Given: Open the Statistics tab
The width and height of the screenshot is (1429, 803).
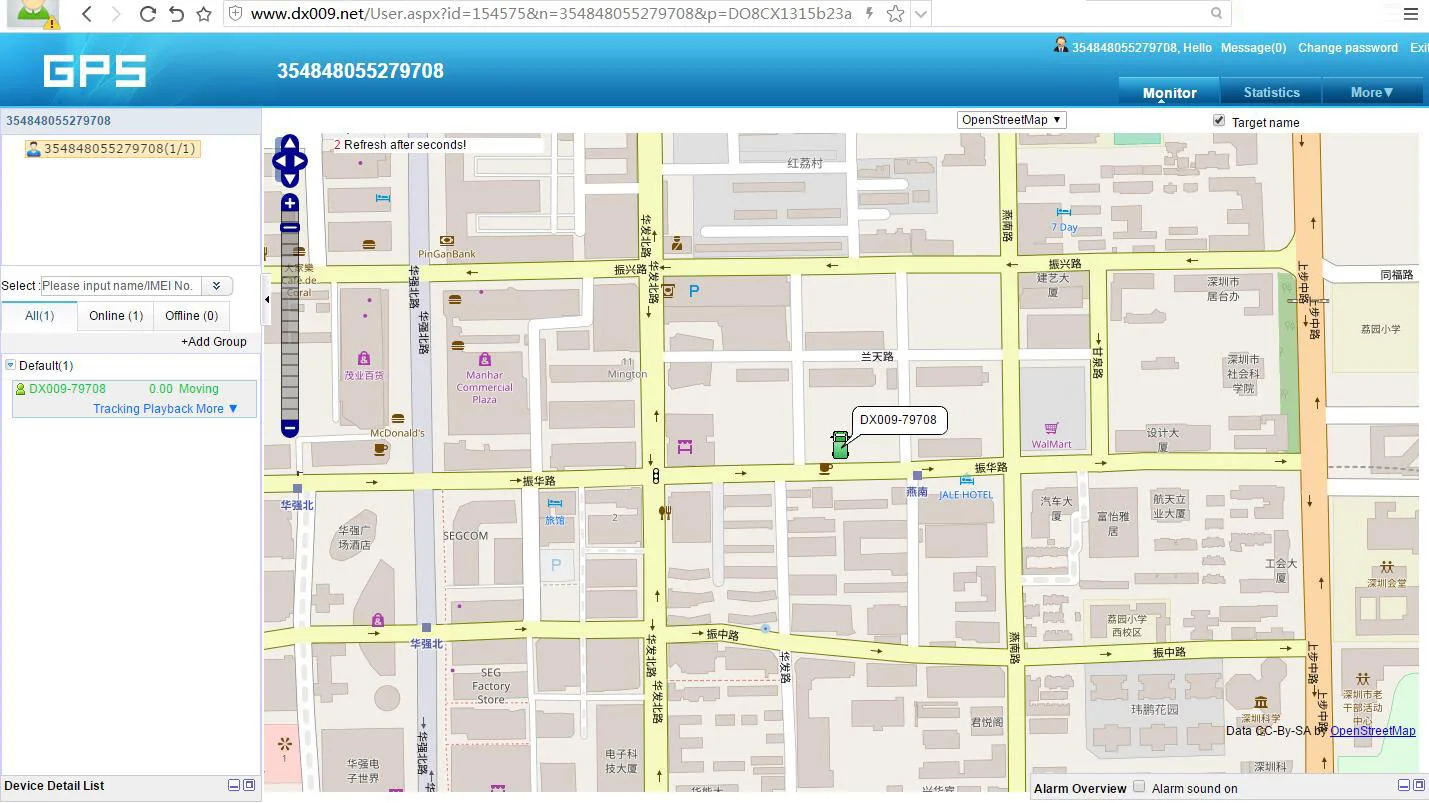Looking at the screenshot, I should click(x=1272, y=92).
